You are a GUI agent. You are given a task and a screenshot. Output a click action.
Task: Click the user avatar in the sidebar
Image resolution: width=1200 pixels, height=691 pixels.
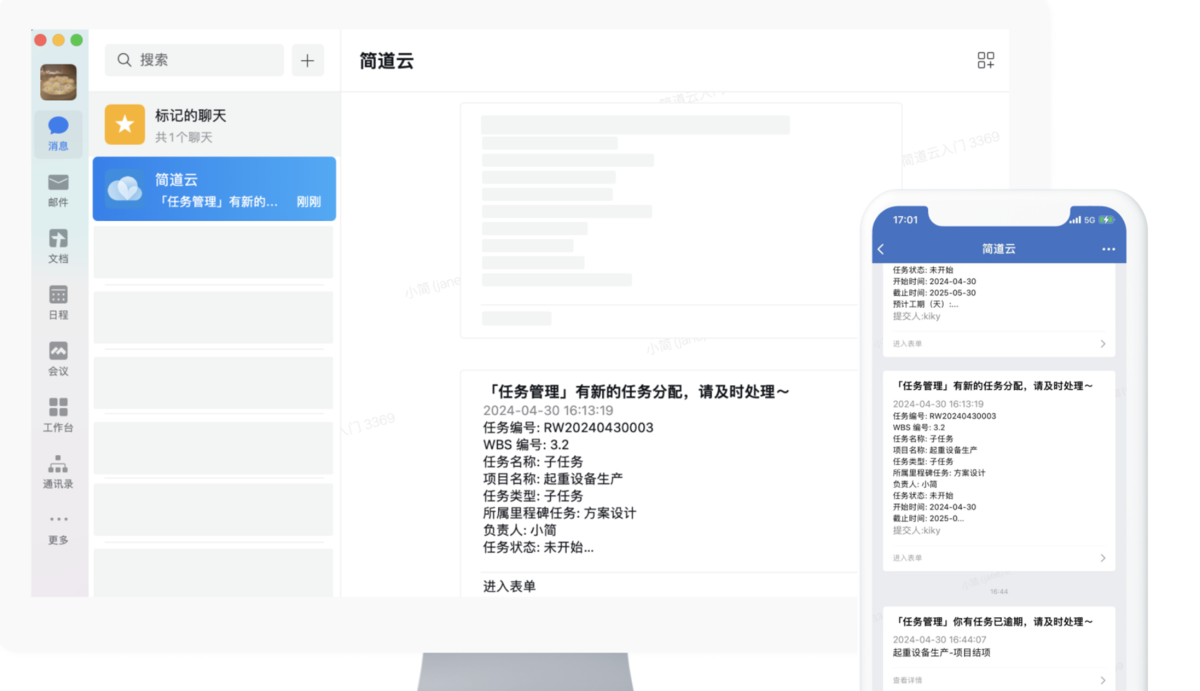click(x=58, y=82)
